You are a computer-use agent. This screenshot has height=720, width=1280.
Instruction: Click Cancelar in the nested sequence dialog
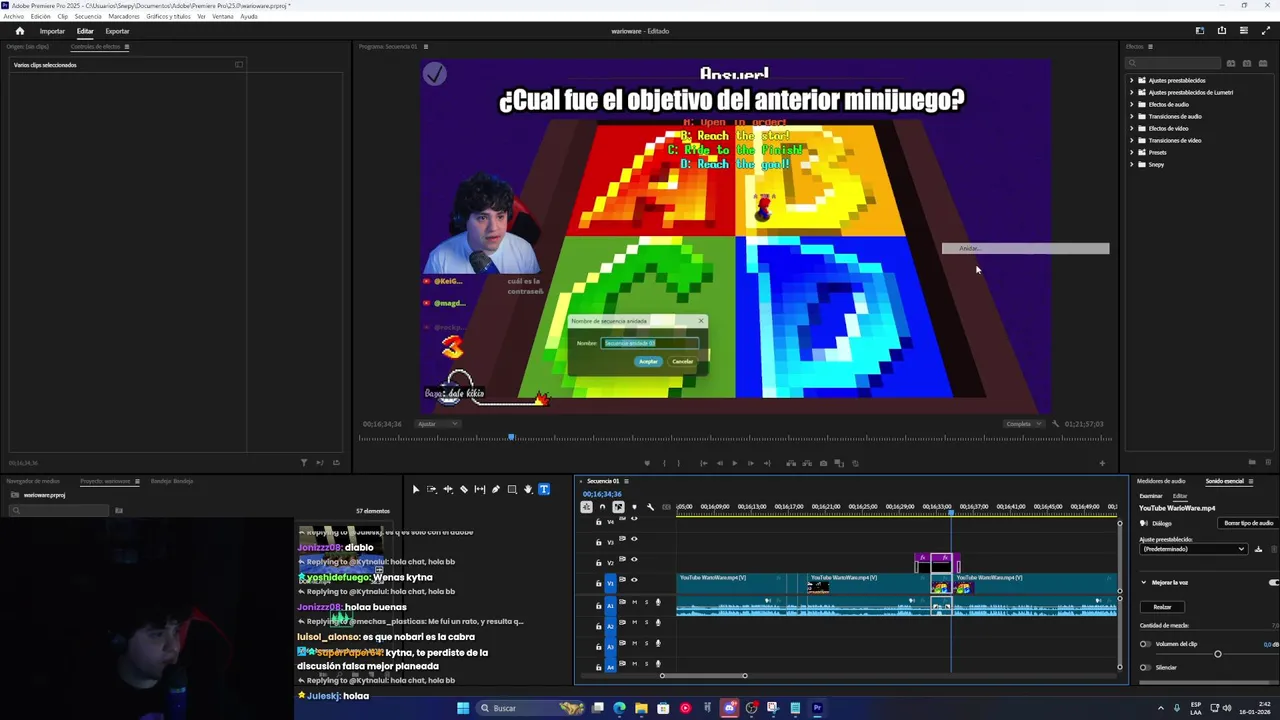(682, 361)
